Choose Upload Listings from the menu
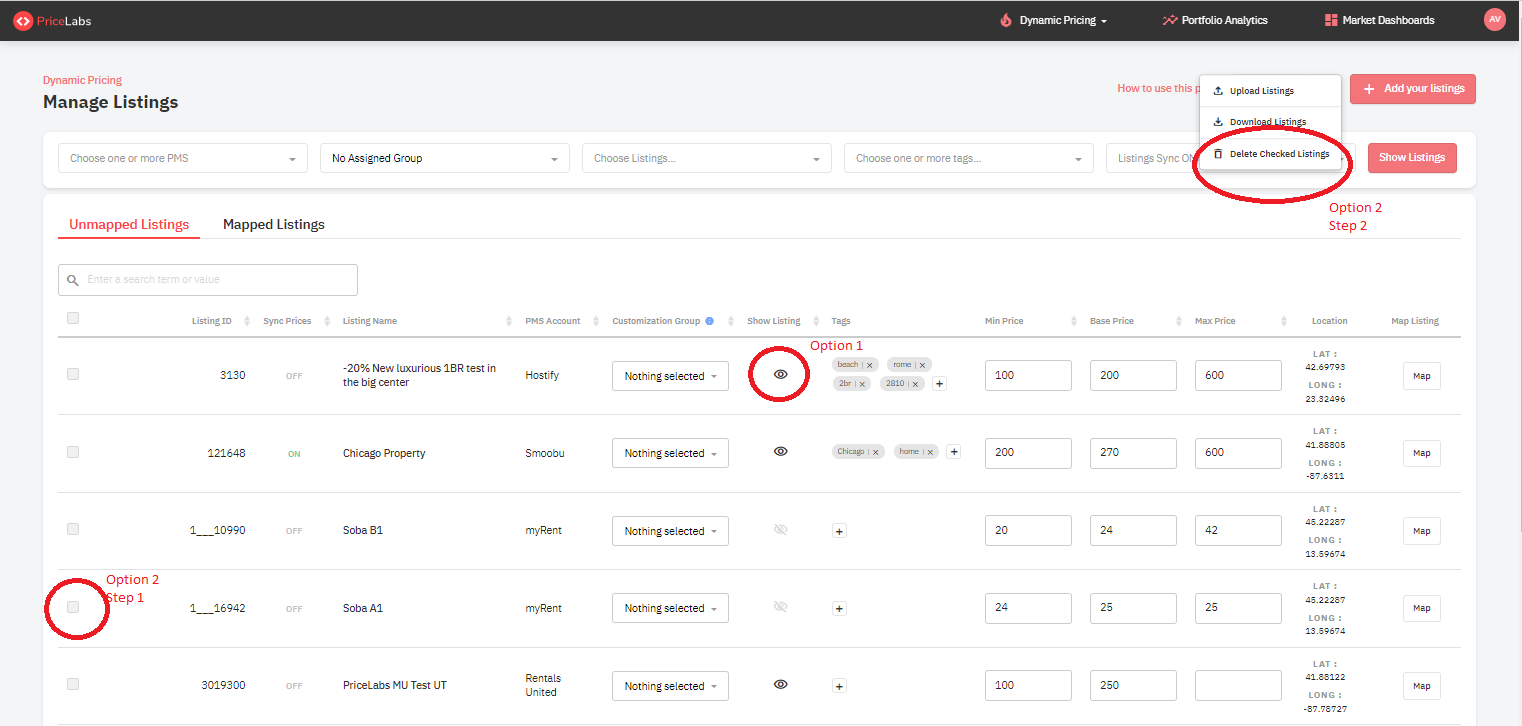 coord(1270,91)
